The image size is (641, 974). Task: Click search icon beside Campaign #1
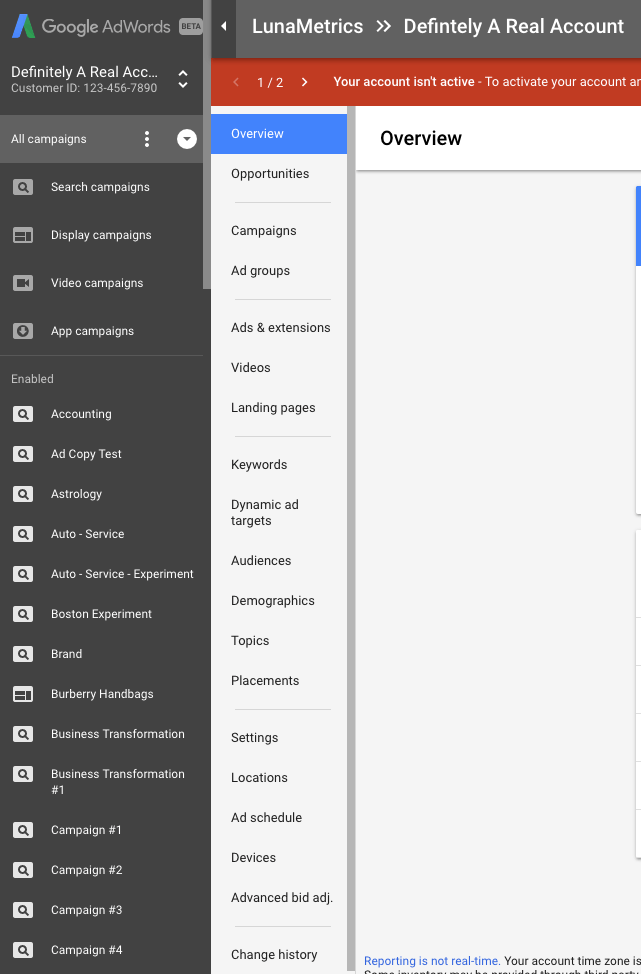23,830
